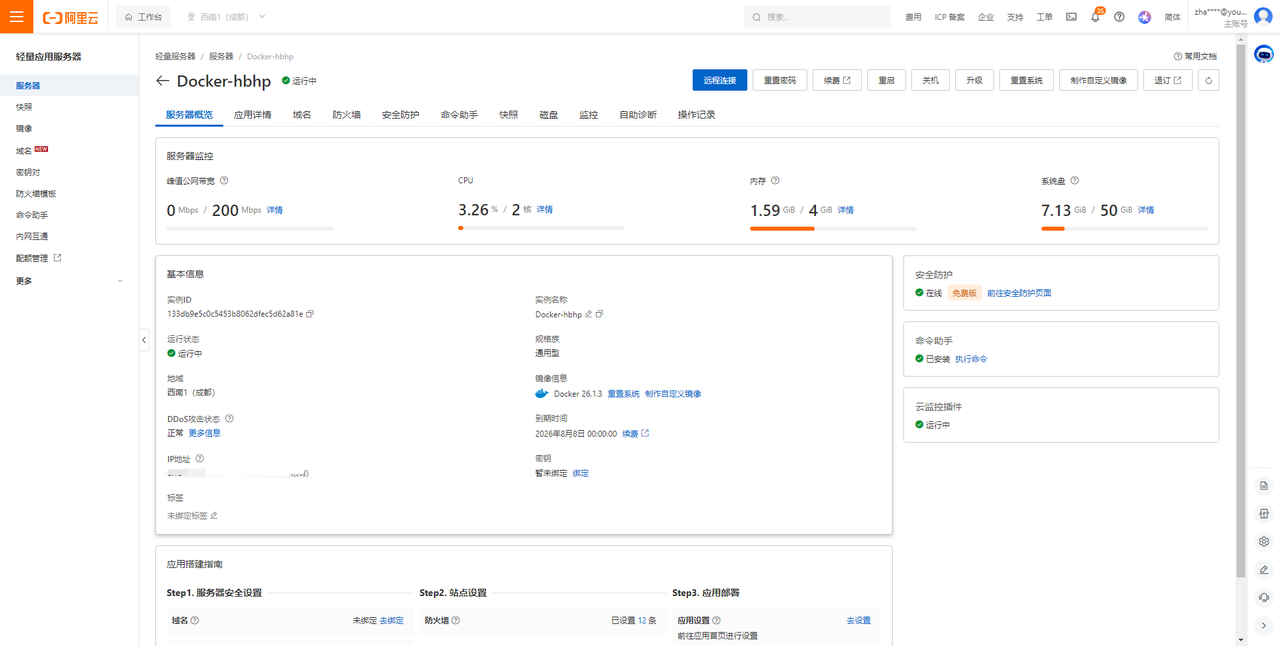Switch to the 监控 tab
The width and height of the screenshot is (1280, 646).
588,115
